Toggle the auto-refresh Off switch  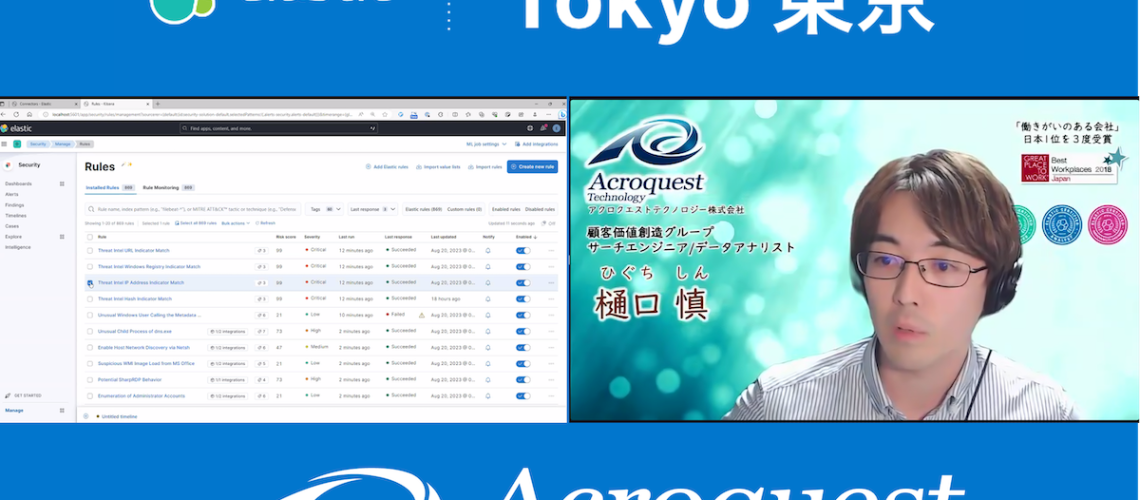[548, 223]
